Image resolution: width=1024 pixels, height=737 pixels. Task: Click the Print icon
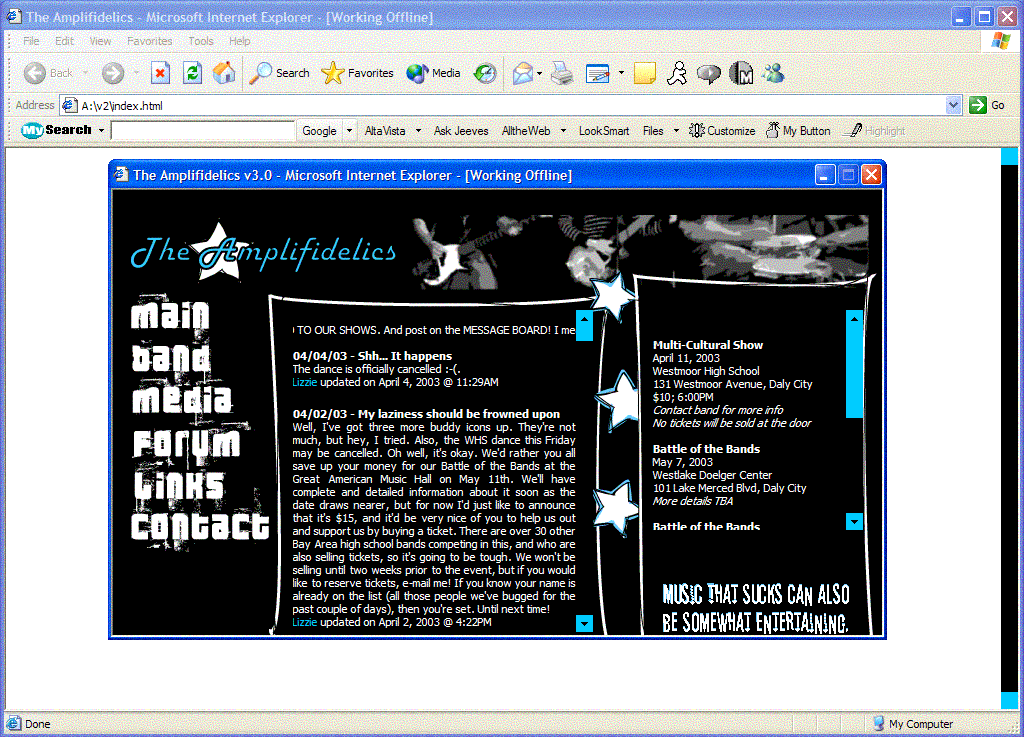pos(562,73)
